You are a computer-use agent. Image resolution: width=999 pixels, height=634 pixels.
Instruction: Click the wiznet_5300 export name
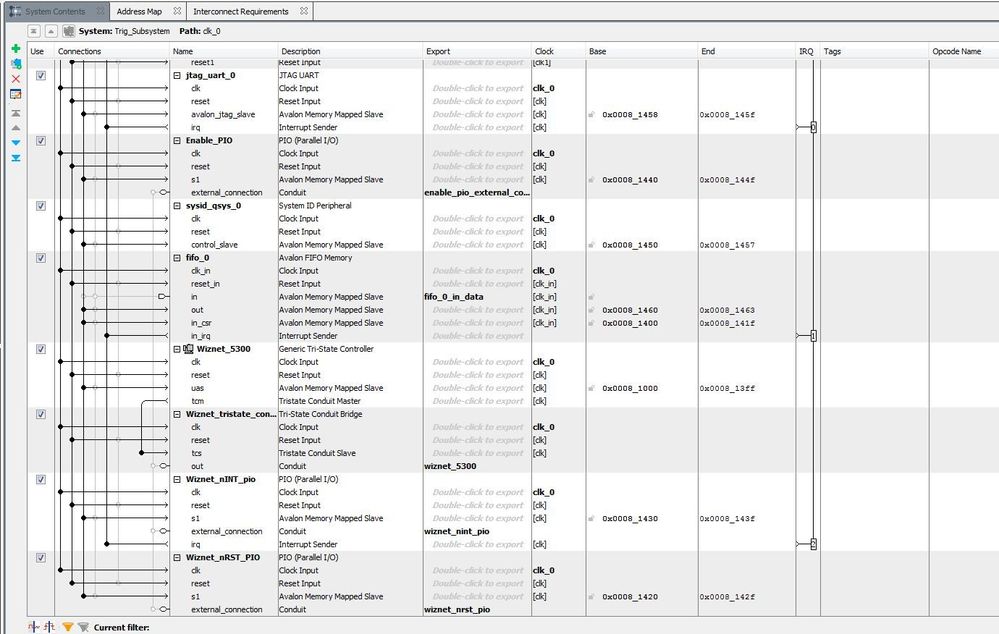pyautogui.click(x=450, y=466)
